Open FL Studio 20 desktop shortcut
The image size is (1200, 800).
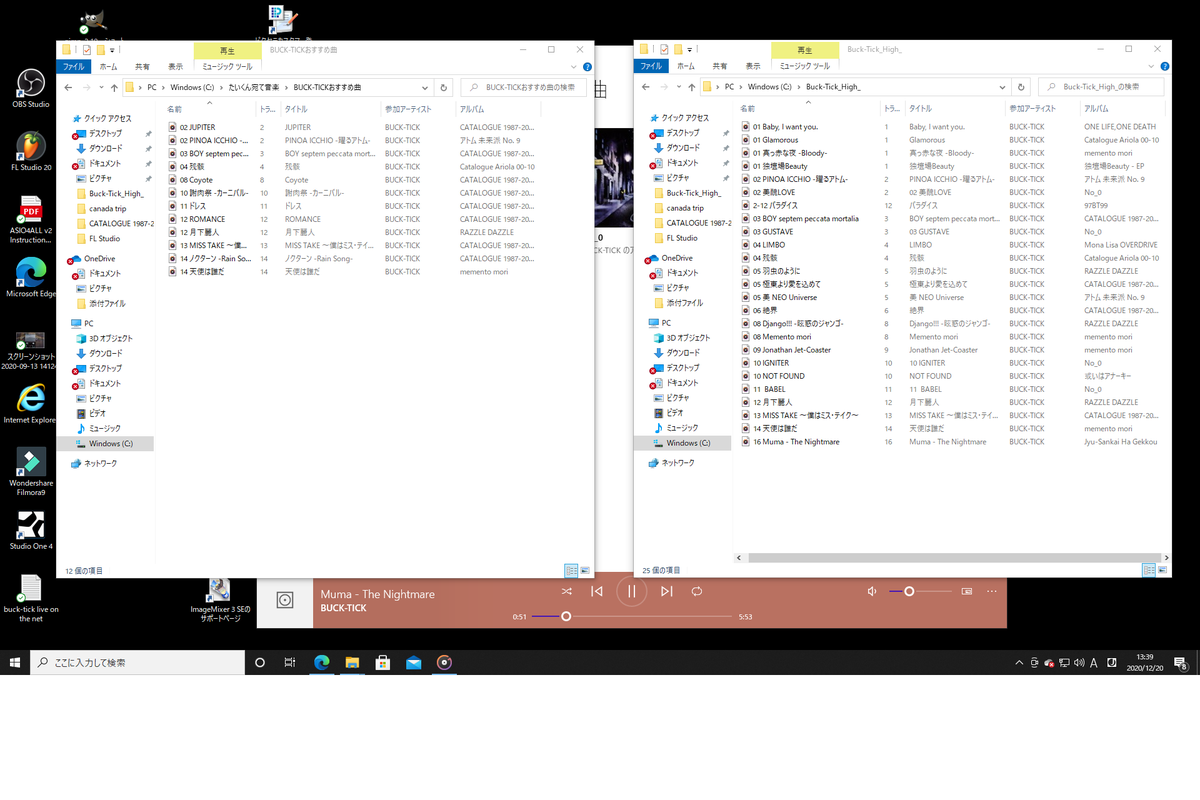[x=31, y=151]
